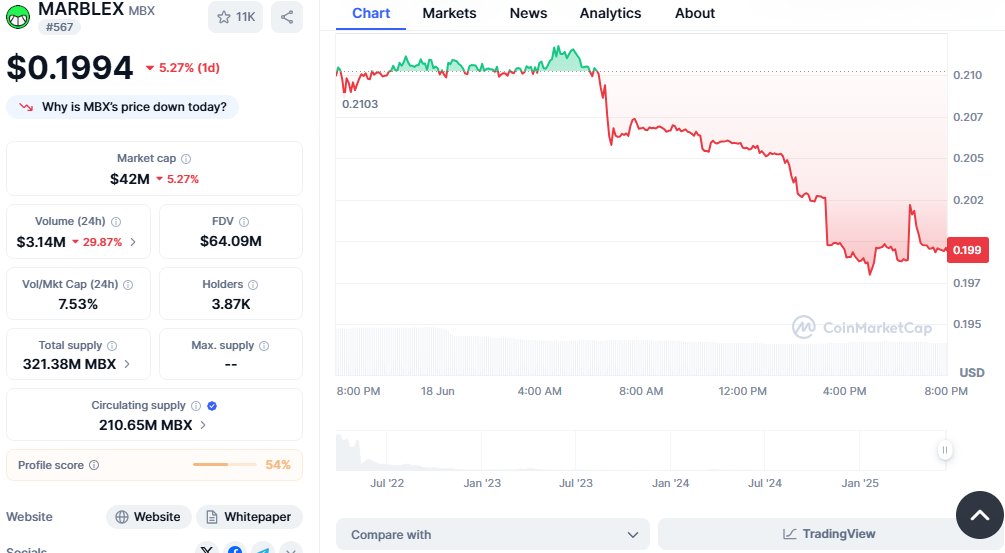Open the share icon button
Image resolution: width=1005 pixels, height=553 pixels.
(x=287, y=17)
